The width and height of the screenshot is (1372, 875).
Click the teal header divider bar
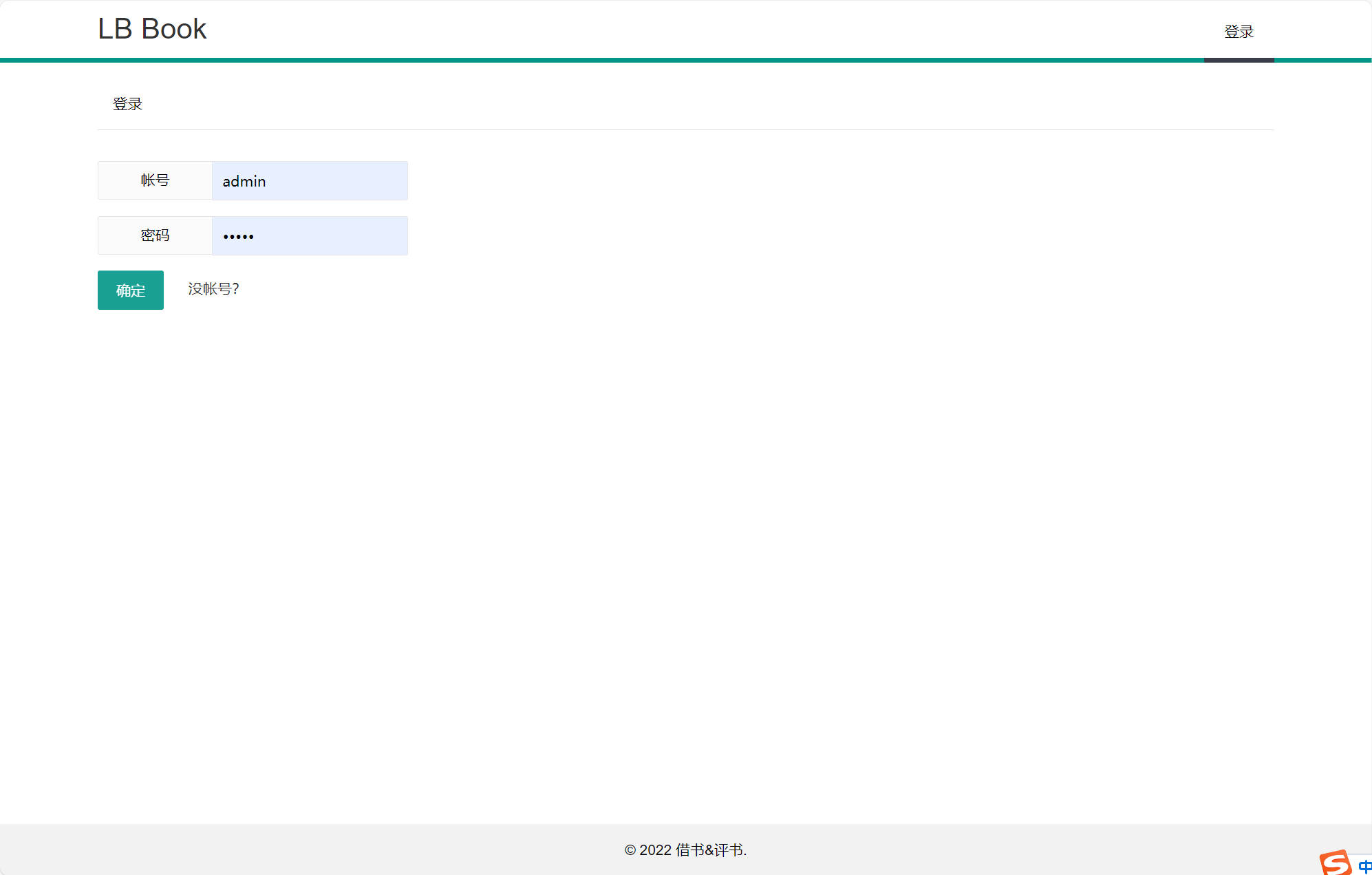click(619, 61)
